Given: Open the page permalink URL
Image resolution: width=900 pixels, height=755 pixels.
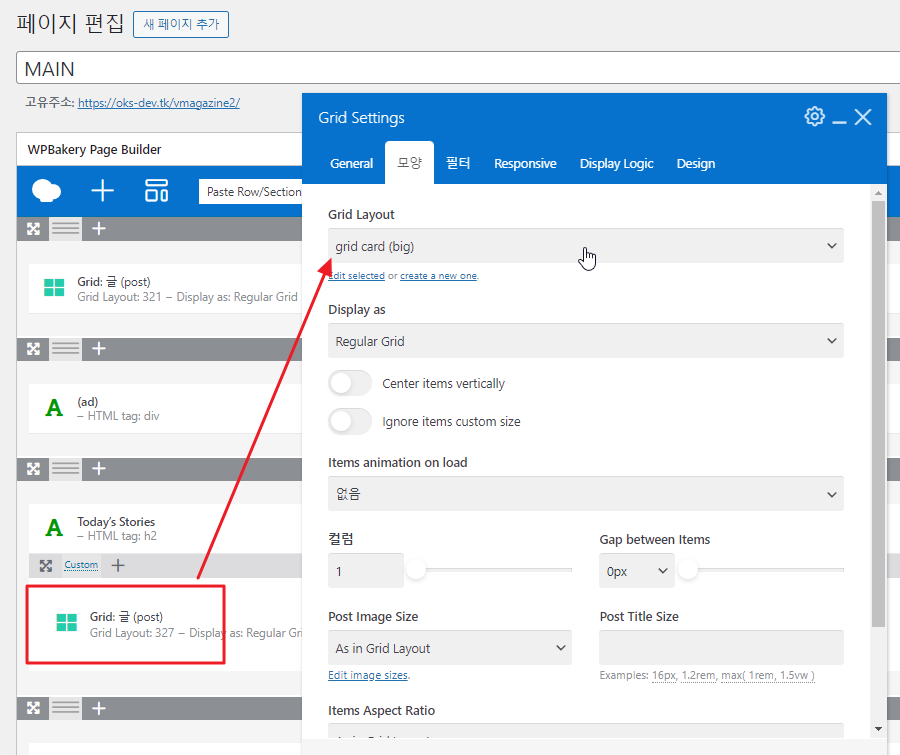Looking at the screenshot, I should click(159, 103).
